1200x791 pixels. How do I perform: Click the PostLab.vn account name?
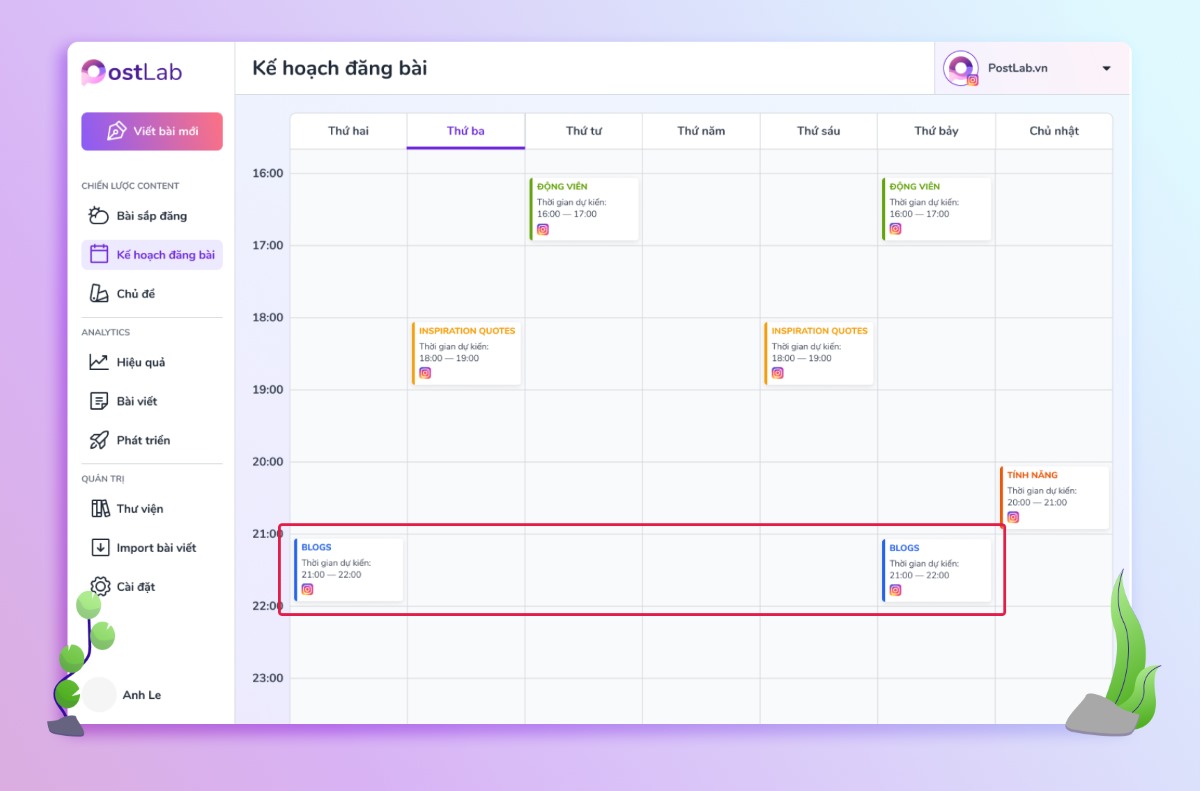tap(1018, 68)
